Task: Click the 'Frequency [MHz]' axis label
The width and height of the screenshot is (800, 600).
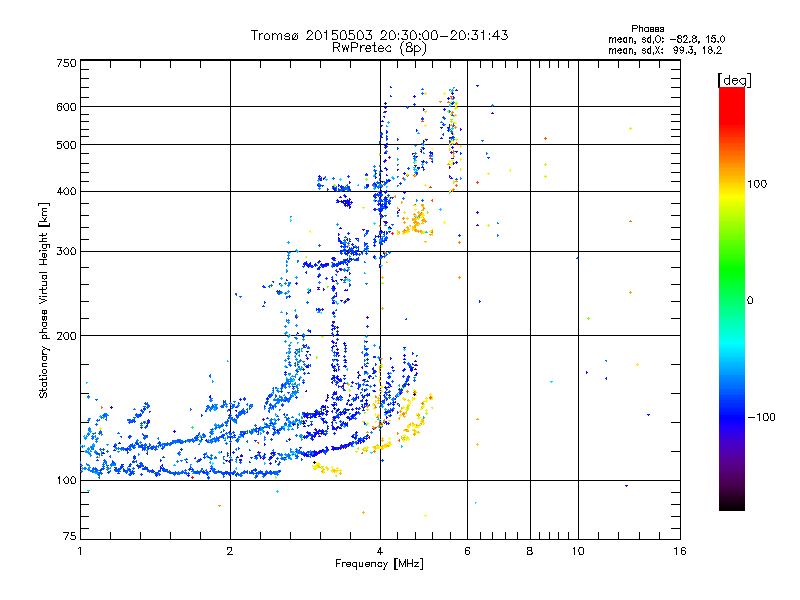Action: 379,564
